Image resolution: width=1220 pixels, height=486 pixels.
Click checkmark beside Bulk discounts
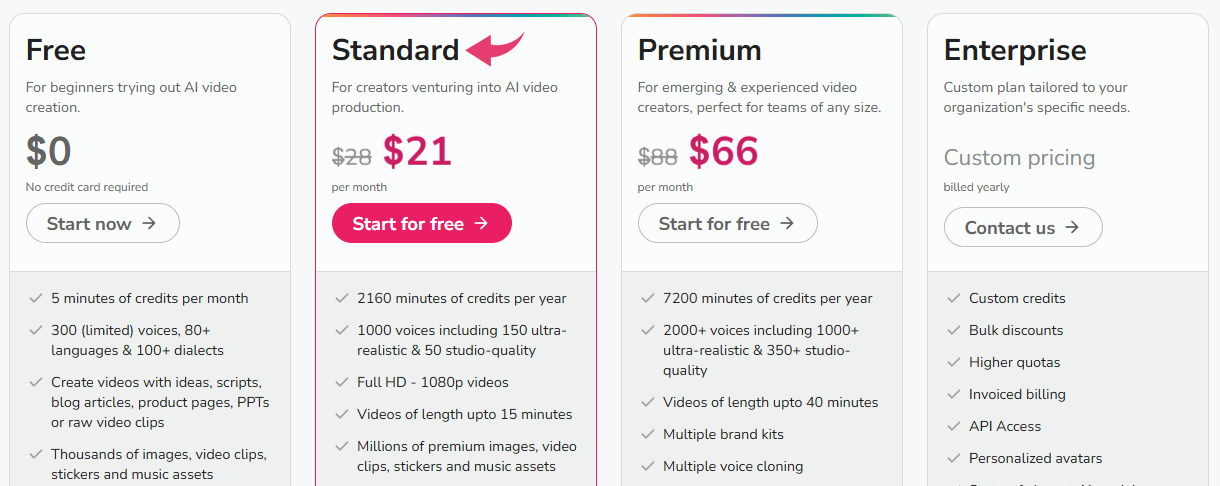952,330
